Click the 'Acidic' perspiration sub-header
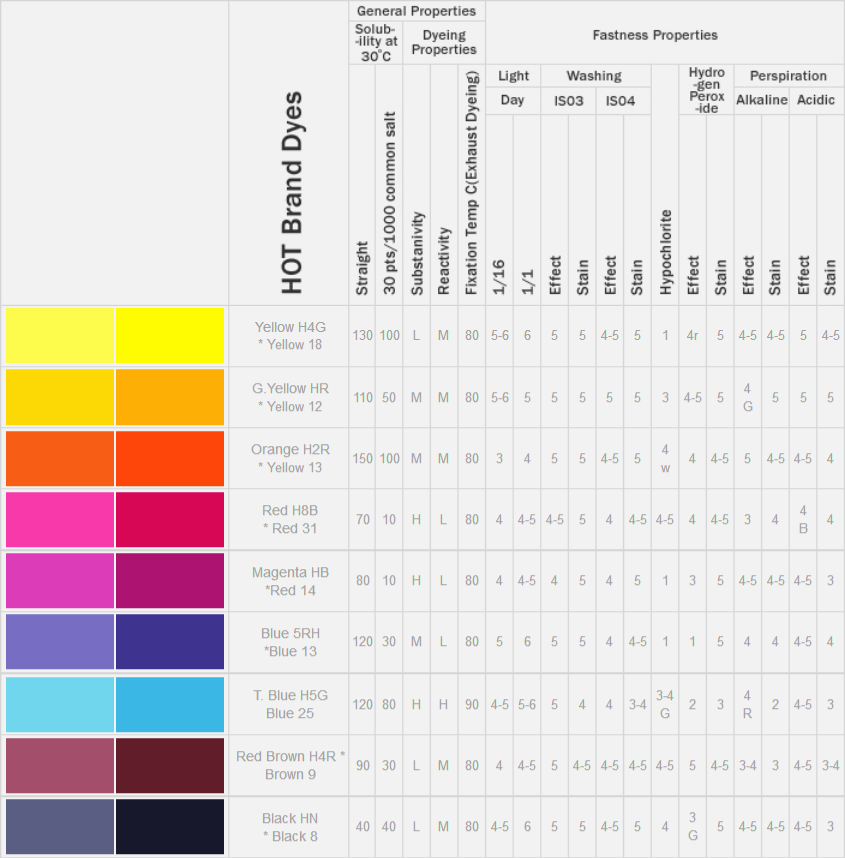Screen dimensions: 845x858 click(815, 100)
